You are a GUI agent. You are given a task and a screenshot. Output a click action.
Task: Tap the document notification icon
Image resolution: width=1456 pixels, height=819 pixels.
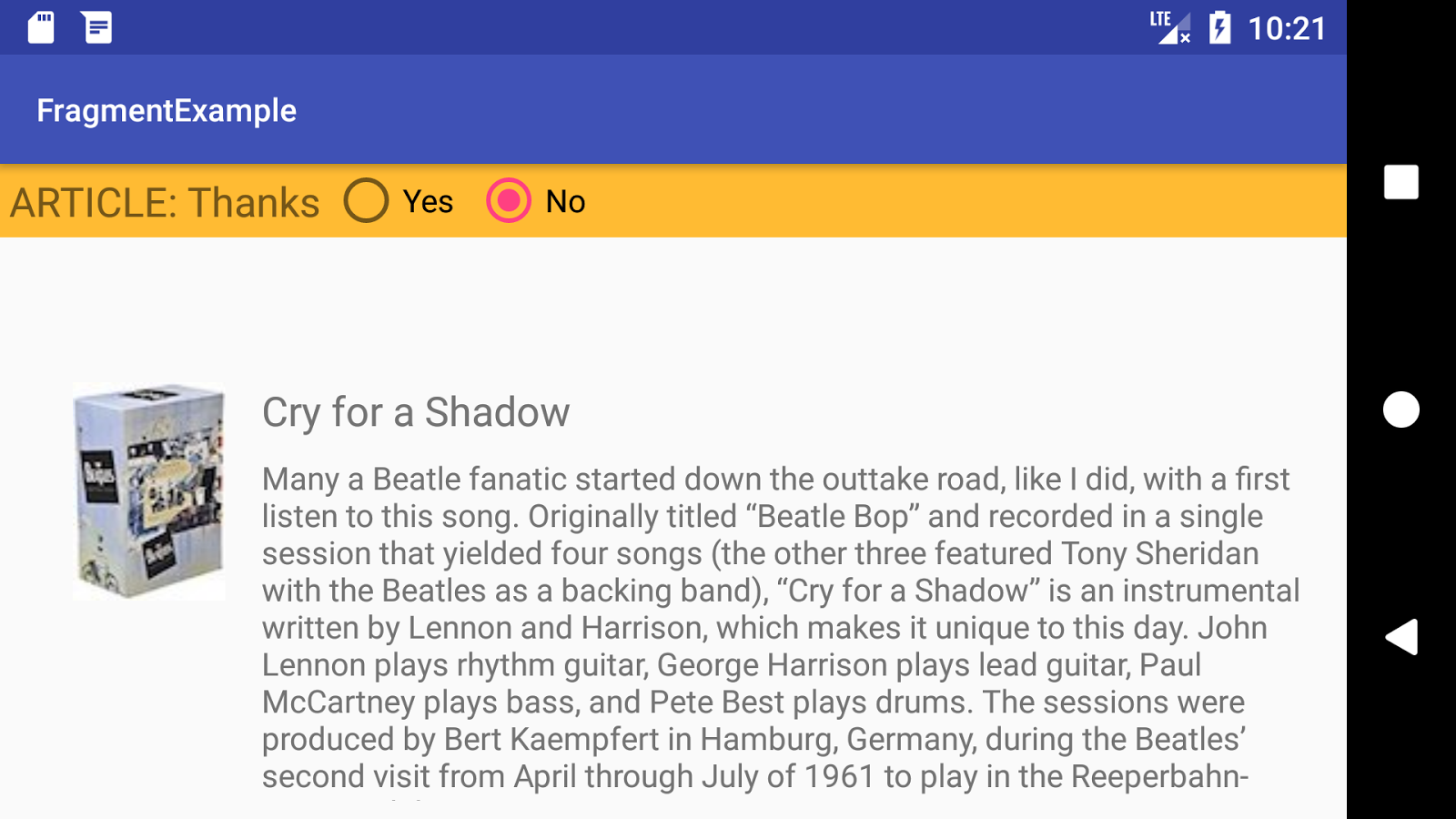(x=97, y=27)
